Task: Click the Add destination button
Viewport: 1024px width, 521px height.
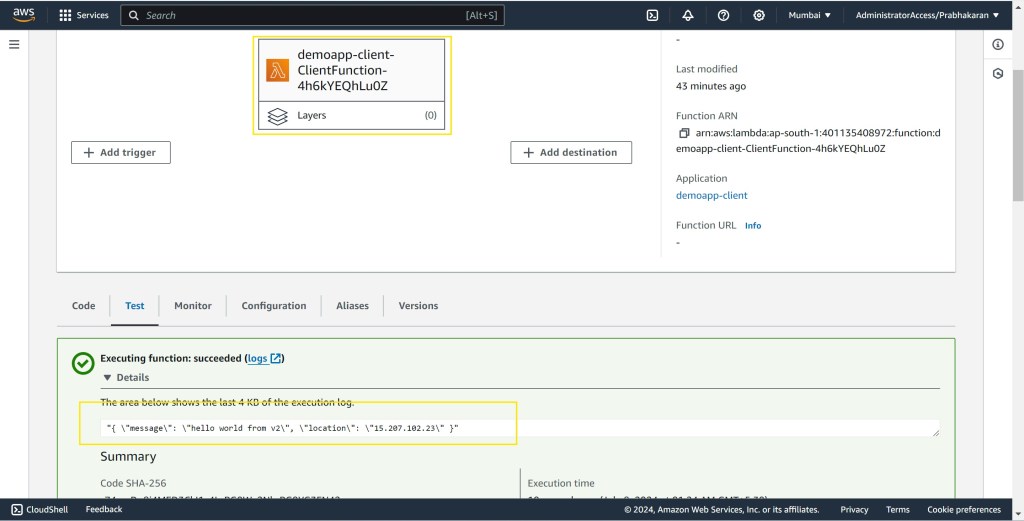Action: pos(571,152)
